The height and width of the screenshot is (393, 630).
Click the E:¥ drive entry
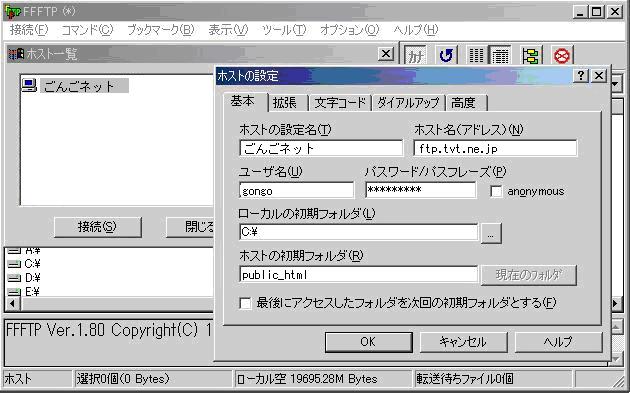(x=24, y=291)
